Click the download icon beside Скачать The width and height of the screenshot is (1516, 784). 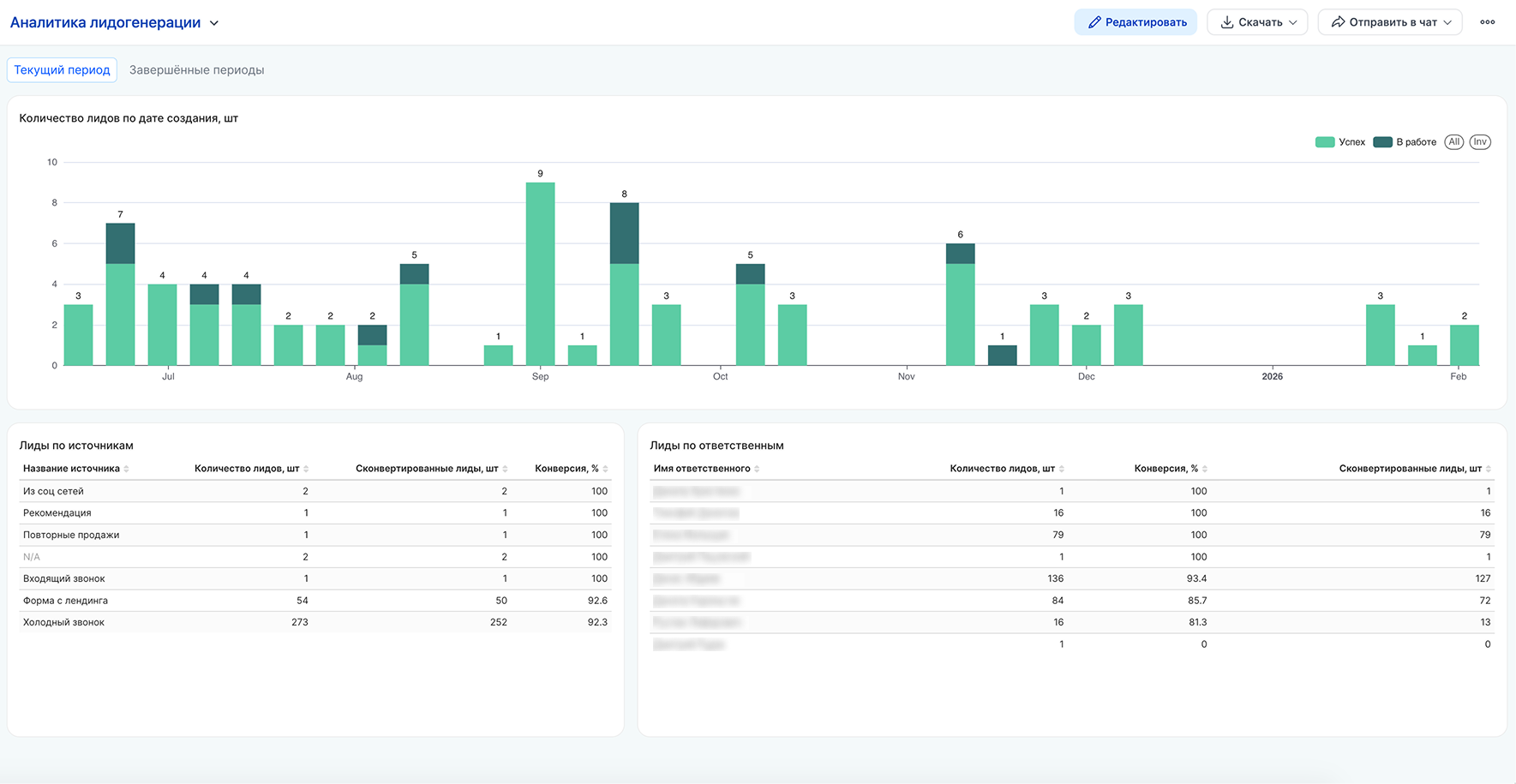[x=1227, y=22]
